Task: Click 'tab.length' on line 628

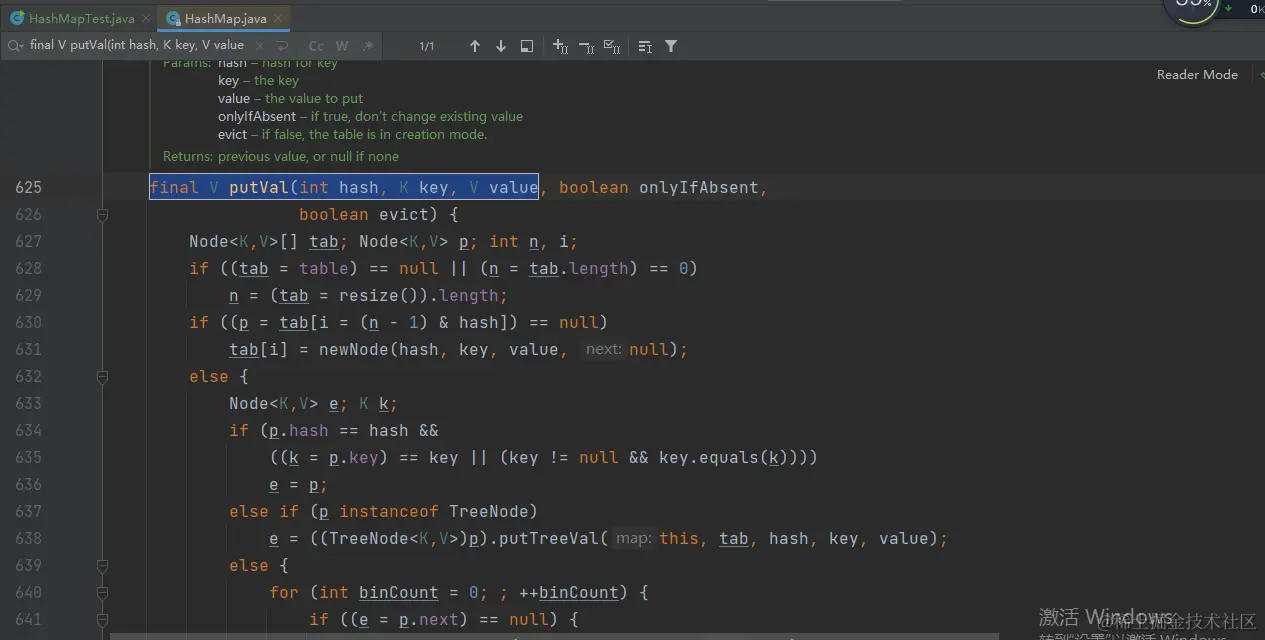Action: point(579,268)
